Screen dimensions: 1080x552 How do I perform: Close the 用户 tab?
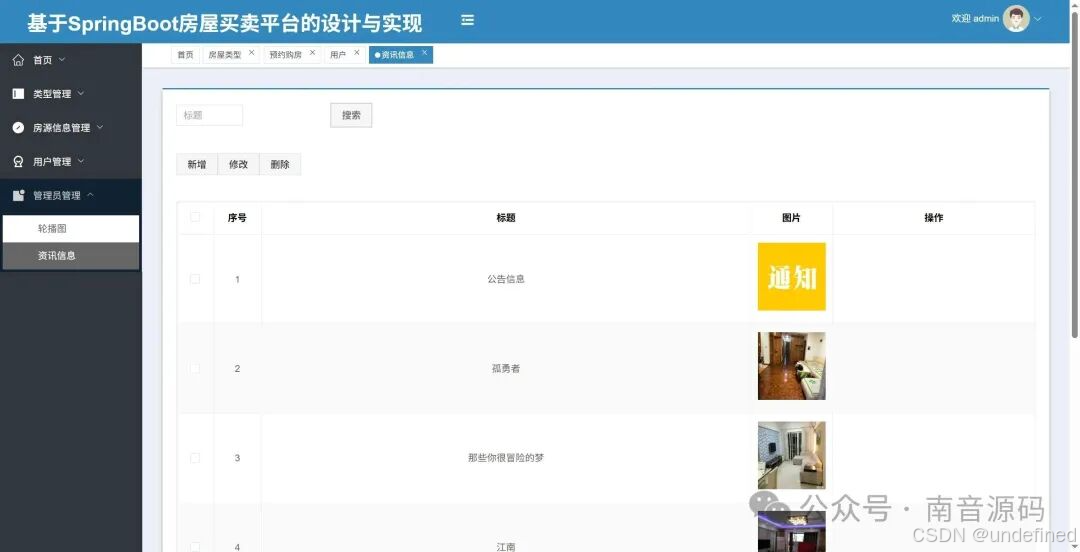357,52
